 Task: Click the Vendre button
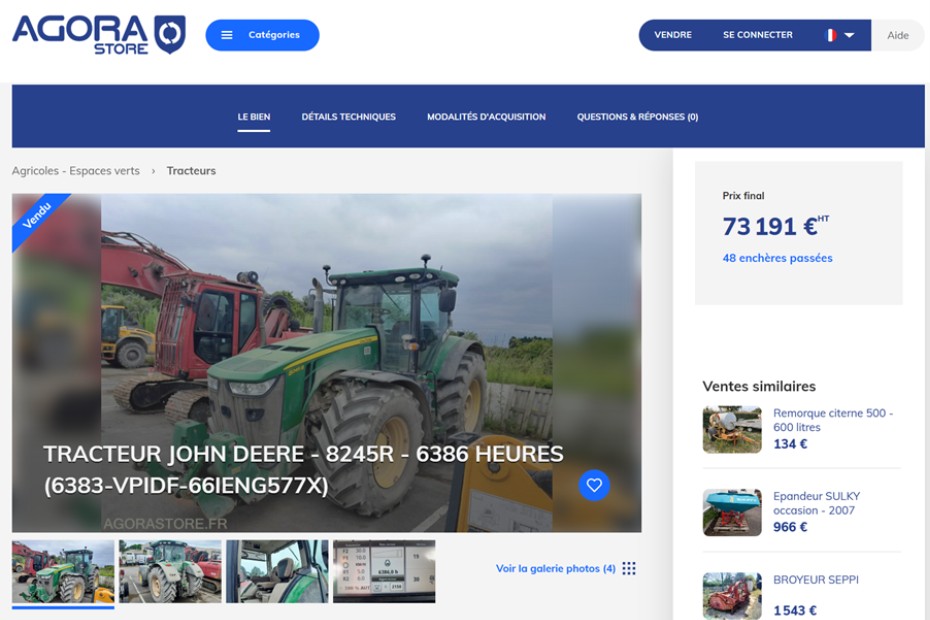tap(673, 35)
